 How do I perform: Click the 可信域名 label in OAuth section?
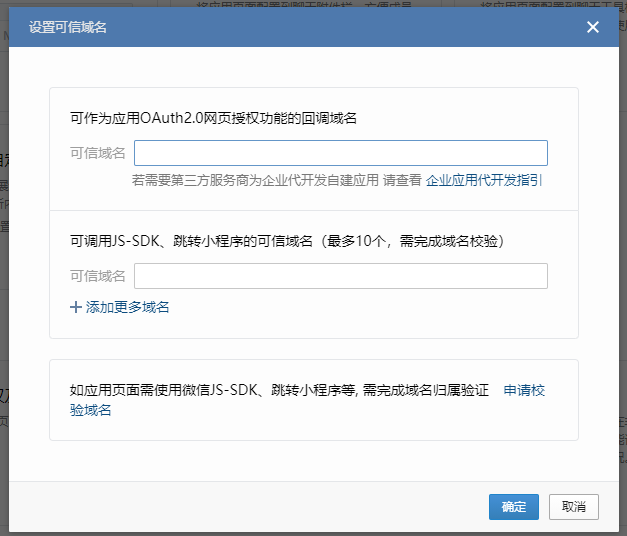pos(97,153)
